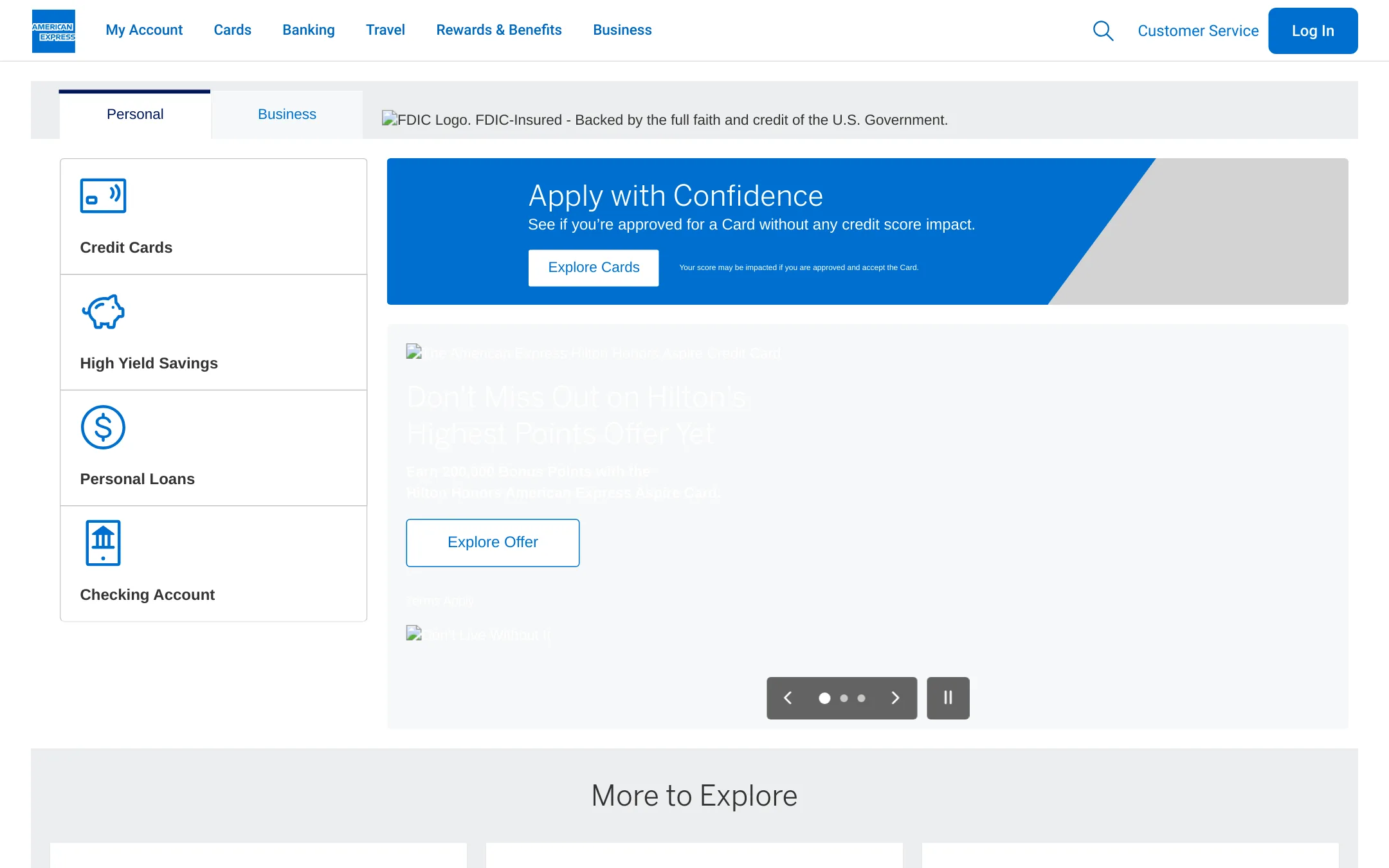The width and height of the screenshot is (1389, 868).
Task: Open the Checking Account label link
Action: pos(147,595)
